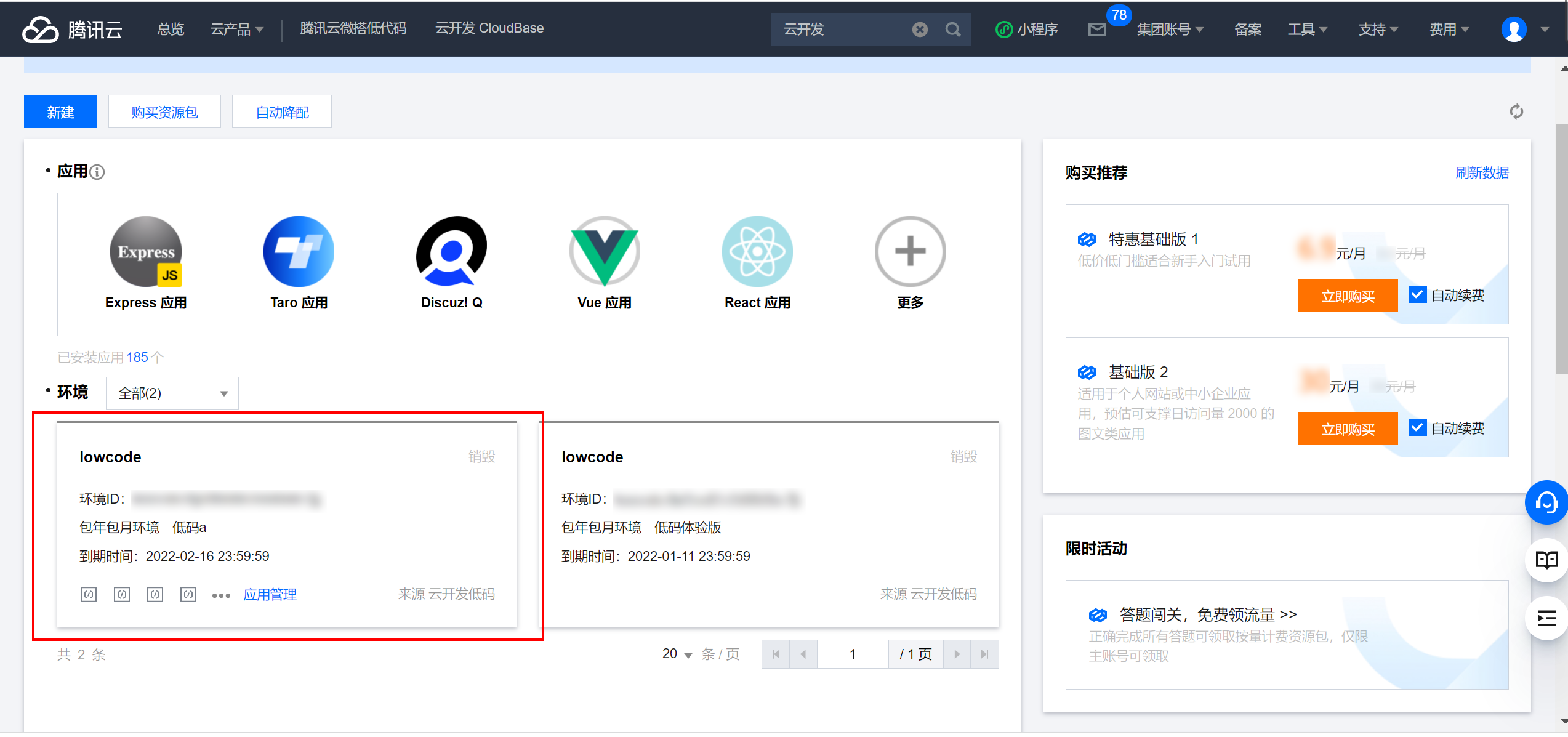Viewport: 1568px width, 737px height.
Task: Click the page number input field
Action: tap(852, 654)
